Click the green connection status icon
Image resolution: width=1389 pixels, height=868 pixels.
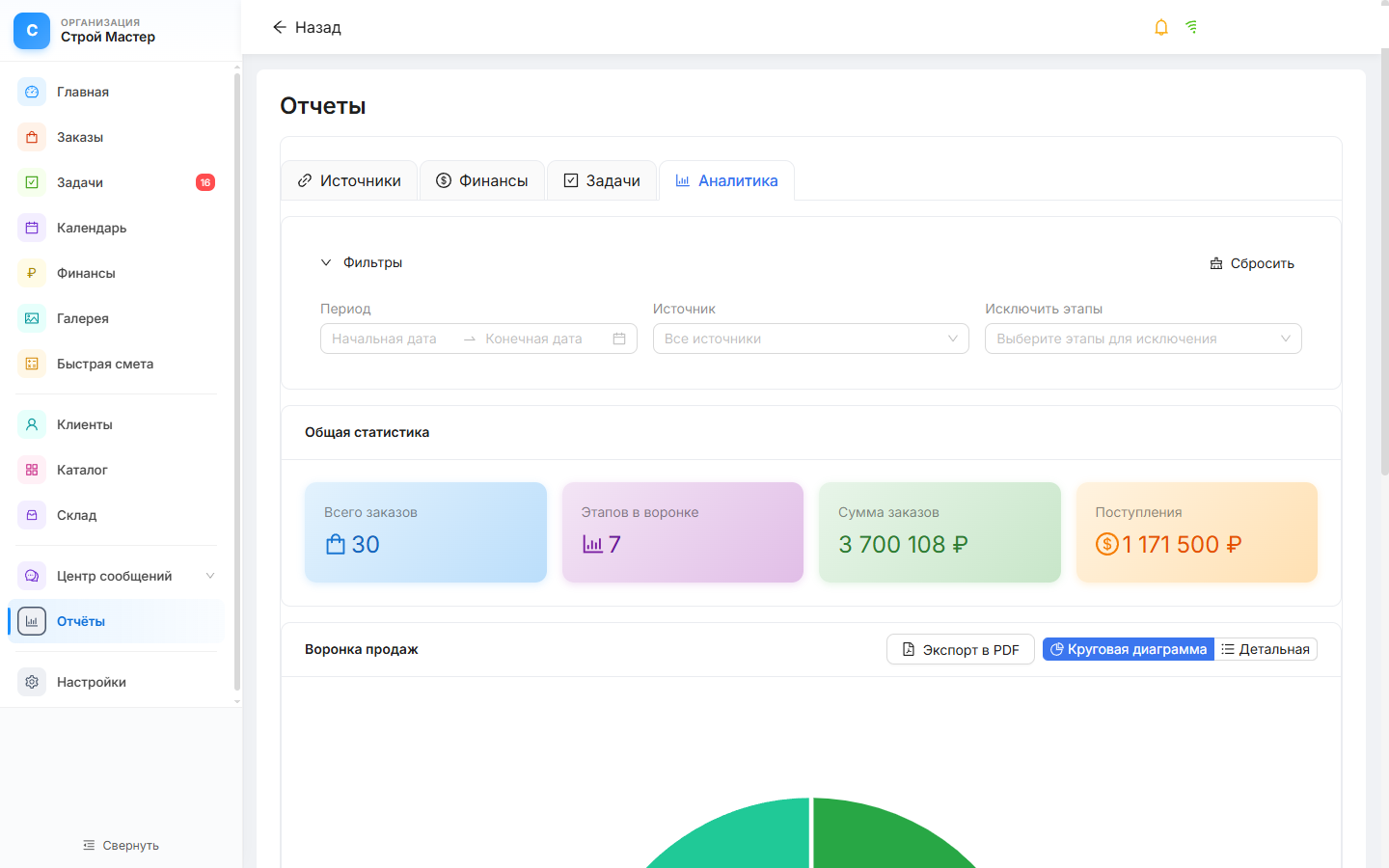1192,27
